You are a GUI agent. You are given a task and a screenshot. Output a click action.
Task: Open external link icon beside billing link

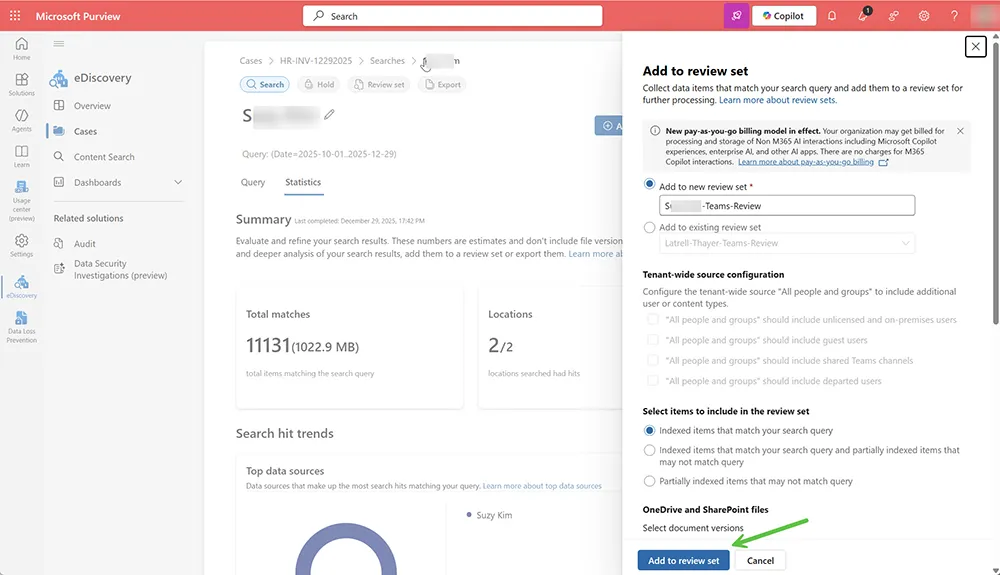[883, 163]
